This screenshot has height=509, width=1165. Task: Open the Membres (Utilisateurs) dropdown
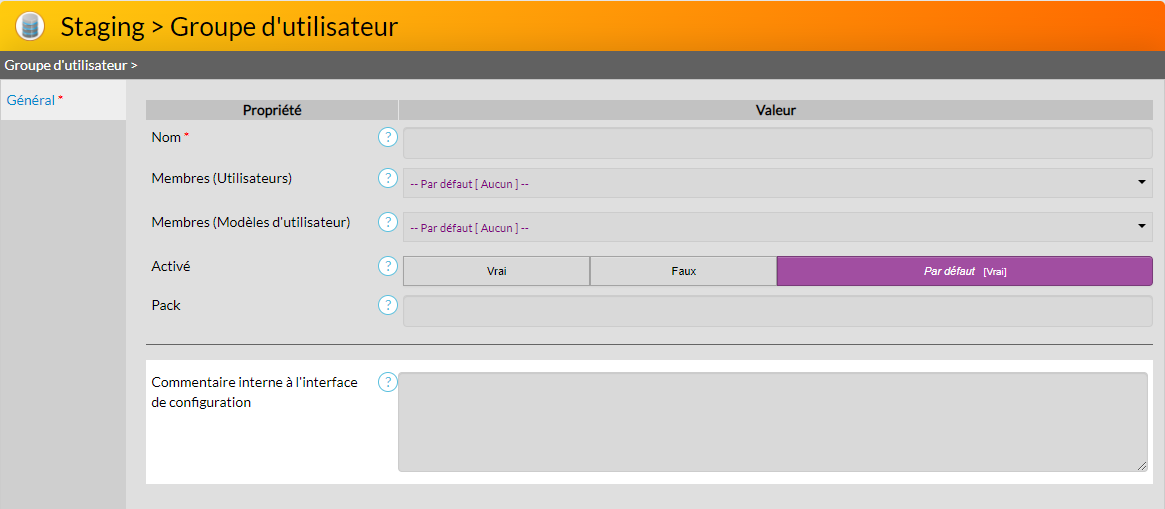[777, 183]
